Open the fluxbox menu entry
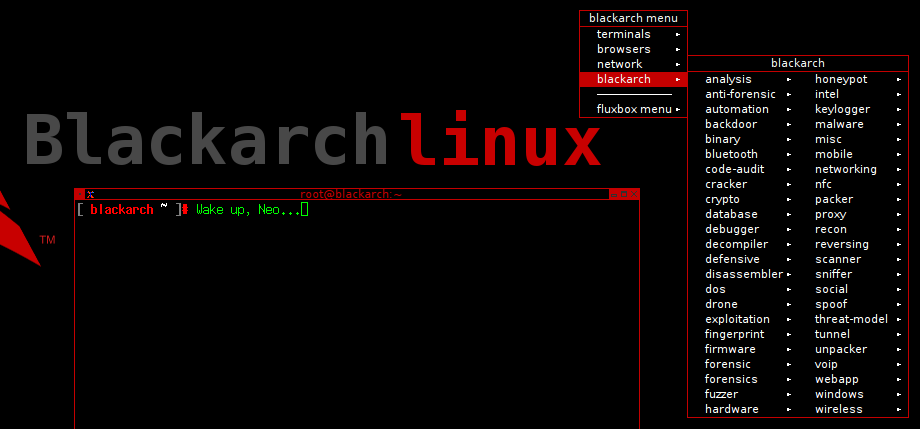920x429 pixels. pyautogui.click(x=633, y=109)
